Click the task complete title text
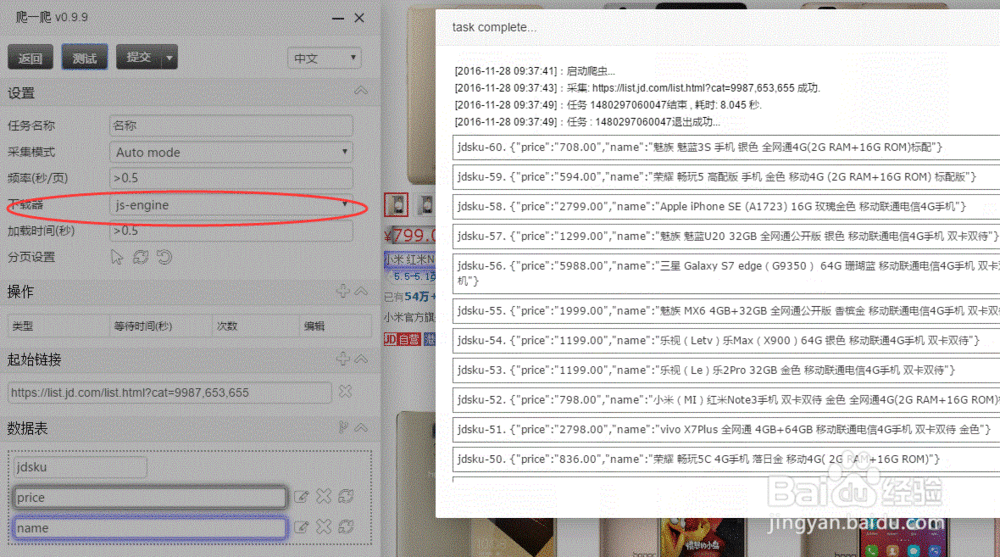1000x557 pixels. tap(494, 27)
